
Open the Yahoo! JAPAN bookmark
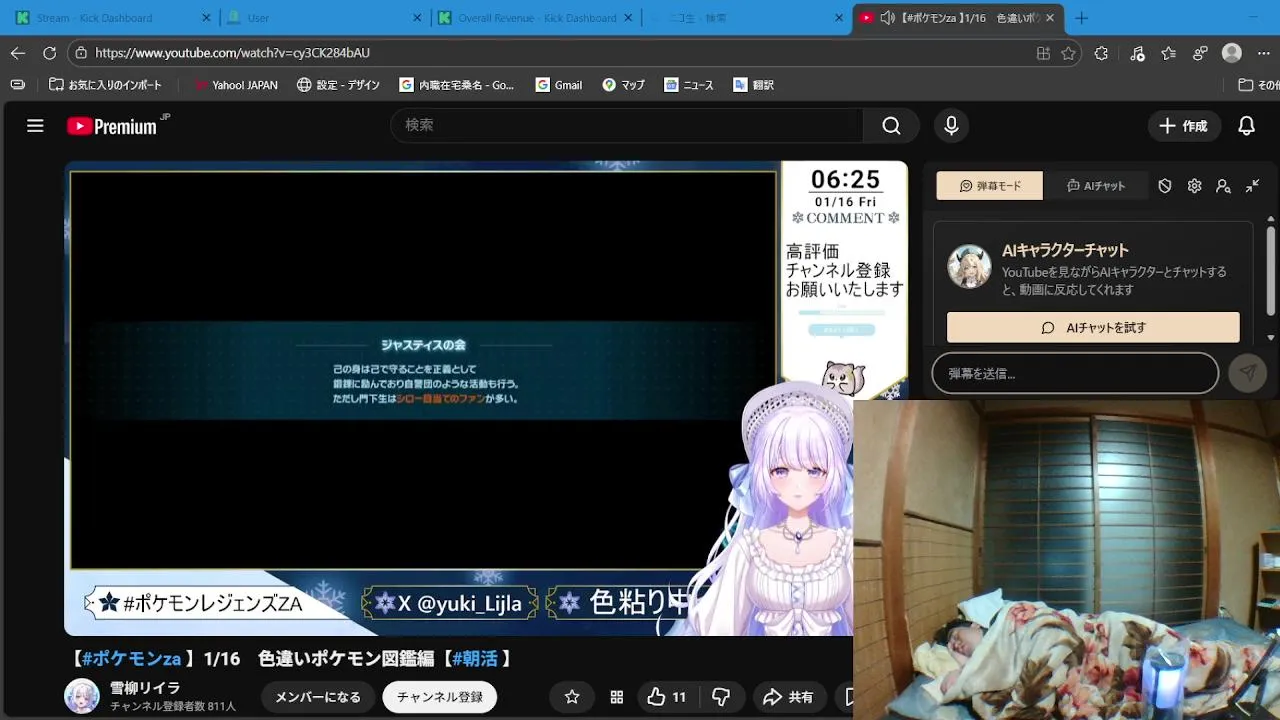(x=236, y=85)
